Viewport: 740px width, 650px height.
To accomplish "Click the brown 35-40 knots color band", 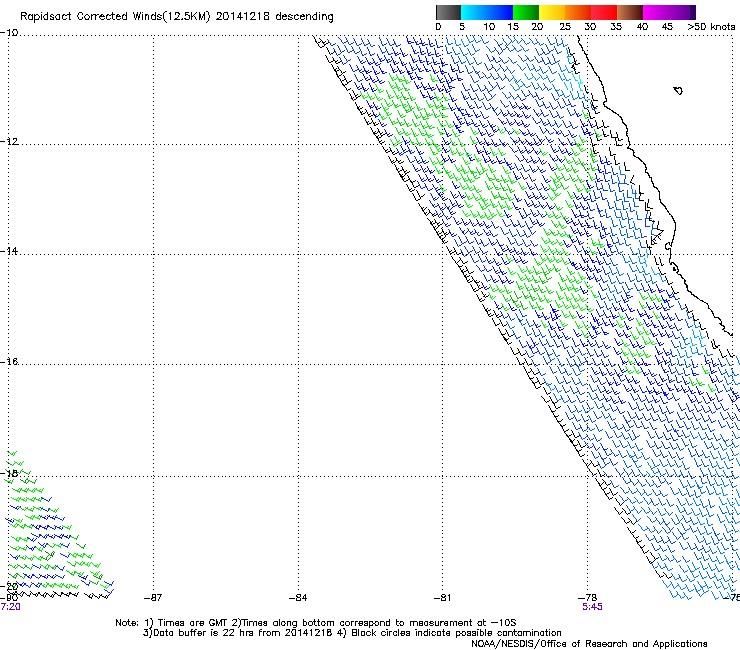I will (x=630, y=12).
